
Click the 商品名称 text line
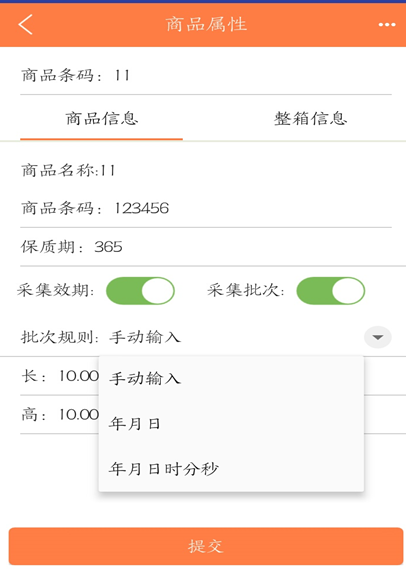tap(68, 171)
